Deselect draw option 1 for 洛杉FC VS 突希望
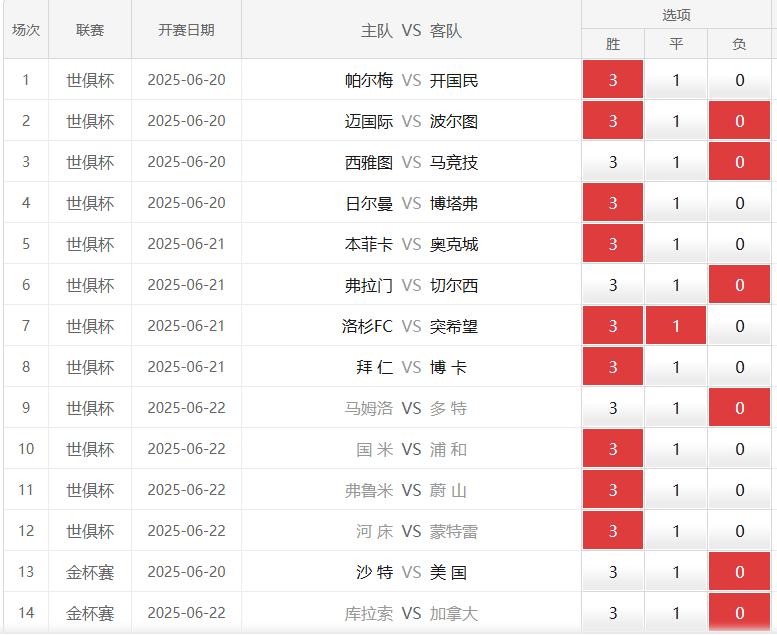777x635 pixels. (x=676, y=326)
